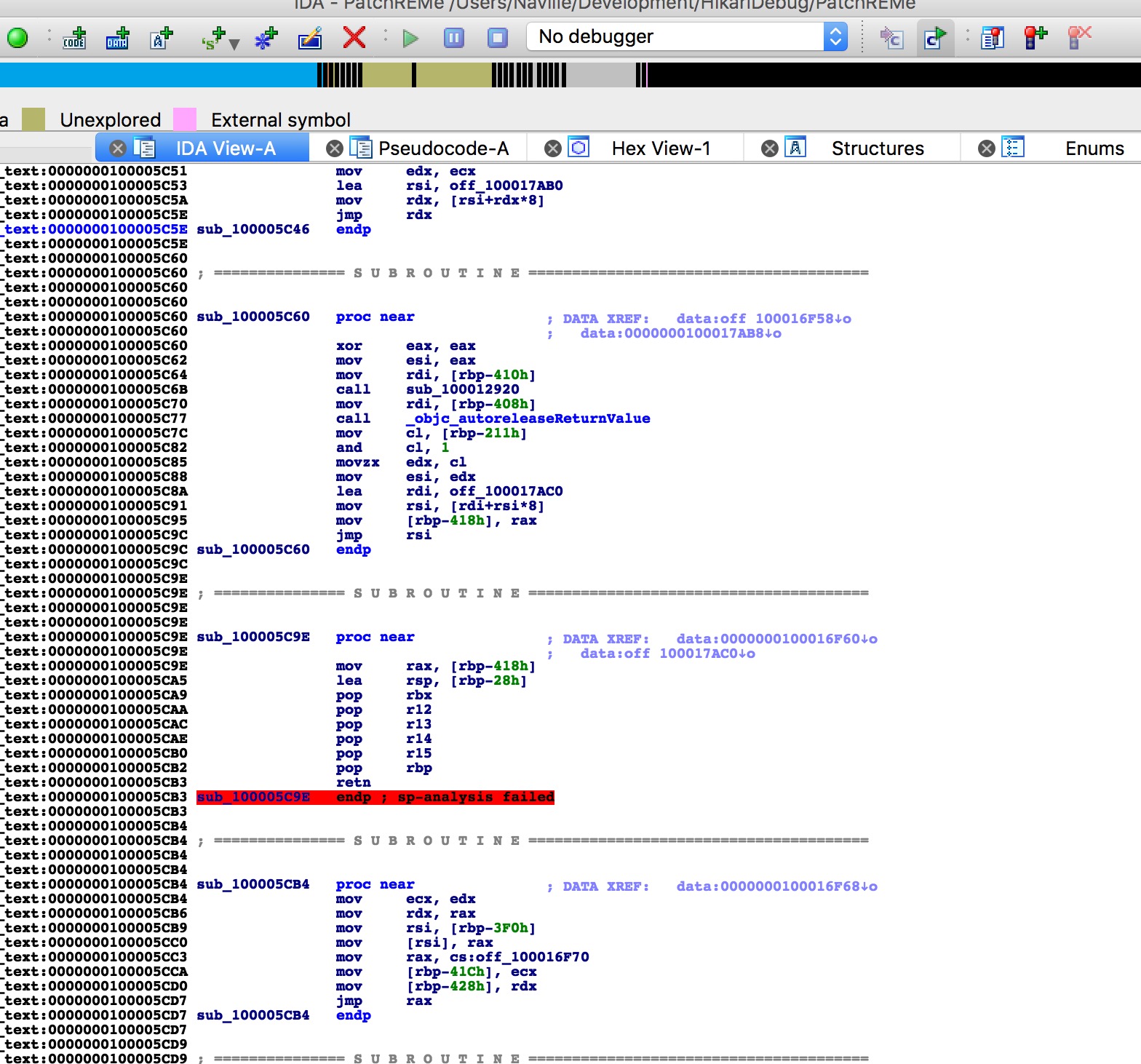Click the 'xor eax, eax' instruction

click(x=405, y=346)
